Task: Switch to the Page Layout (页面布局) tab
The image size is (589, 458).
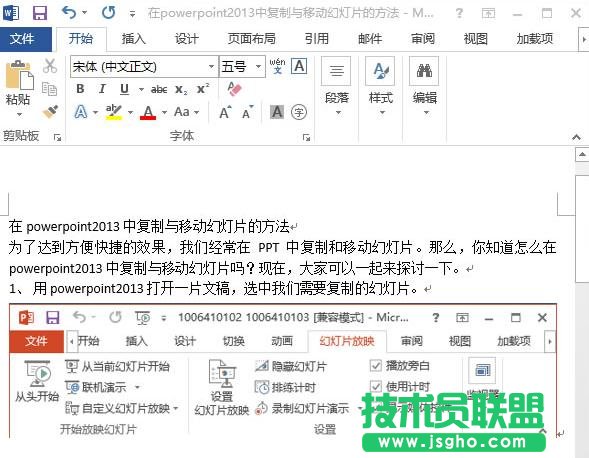Action: click(x=251, y=39)
